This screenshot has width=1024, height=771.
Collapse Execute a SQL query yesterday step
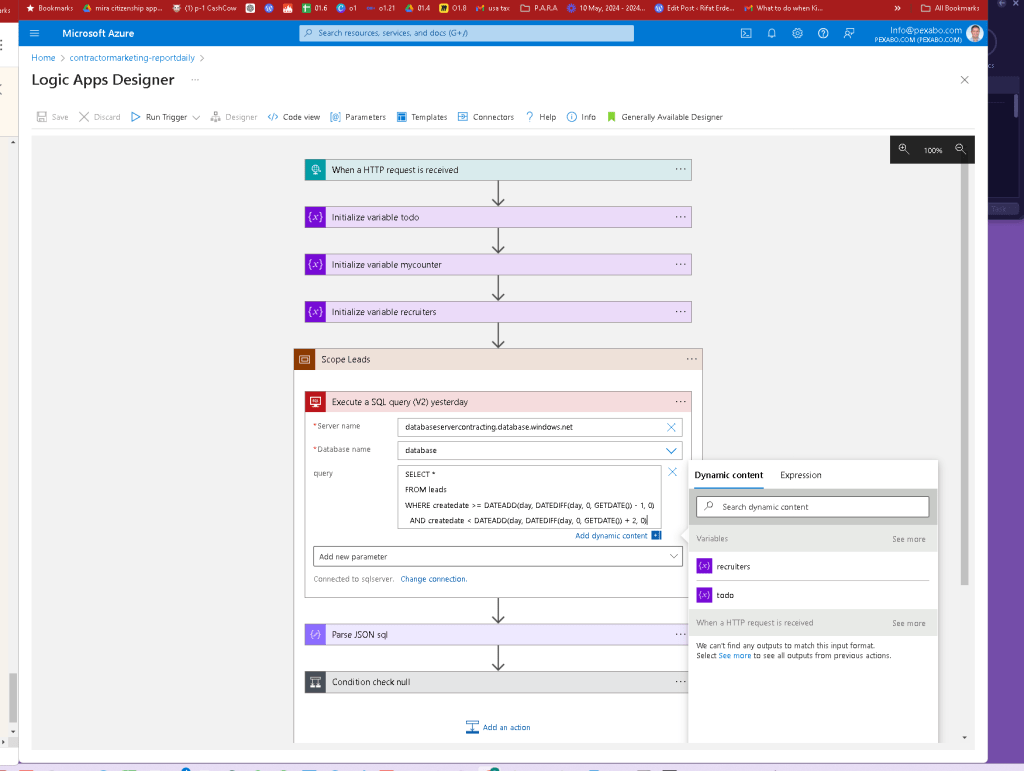[498, 402]
